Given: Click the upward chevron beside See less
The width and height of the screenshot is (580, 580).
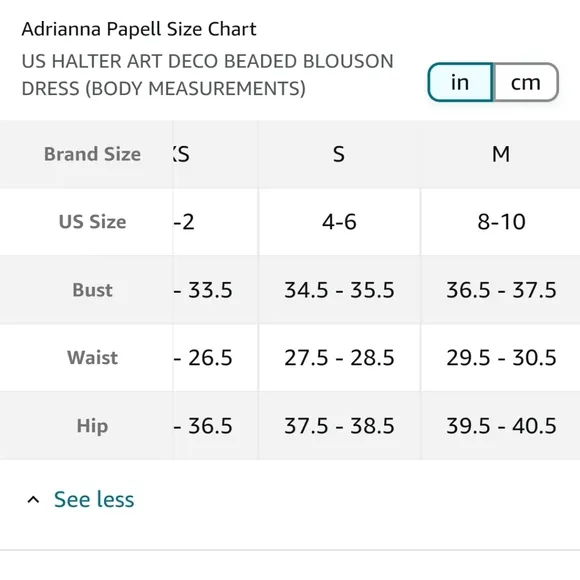Looking at the screenshot, I should [33, 500].
